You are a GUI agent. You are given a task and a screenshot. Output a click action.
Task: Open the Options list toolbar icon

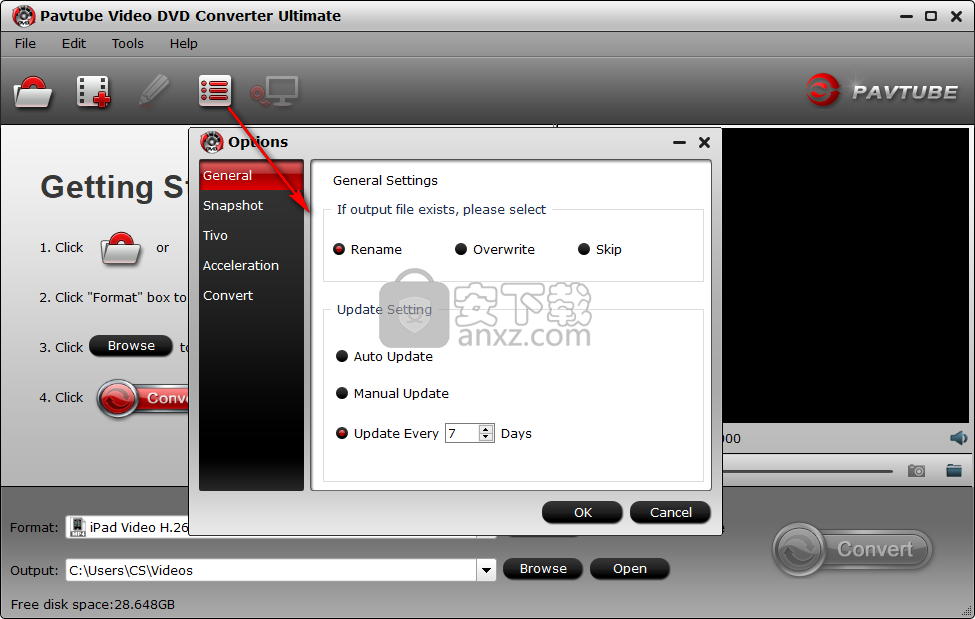click(x=215, y=91)
